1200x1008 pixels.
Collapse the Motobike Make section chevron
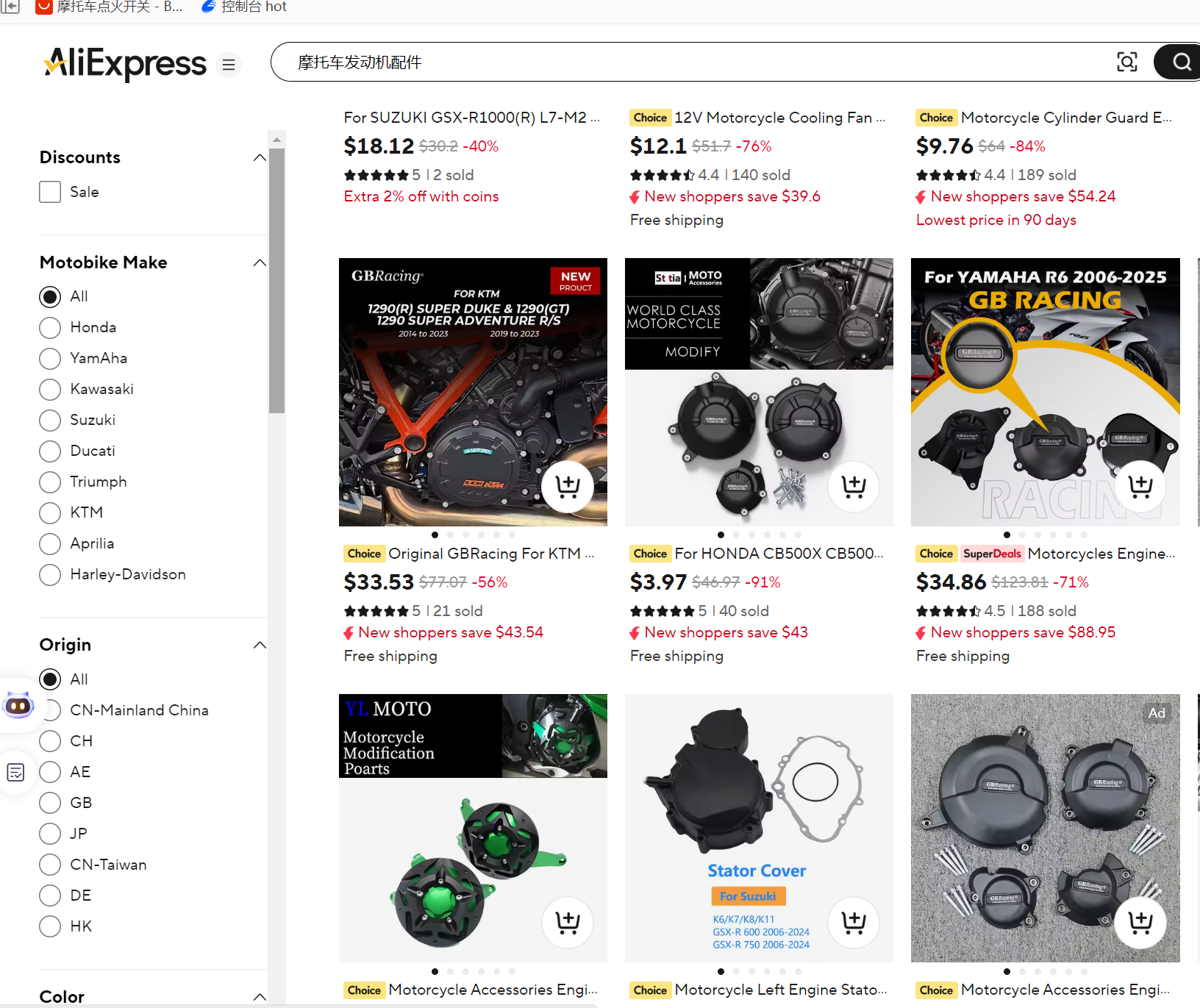tap(260, 262)
